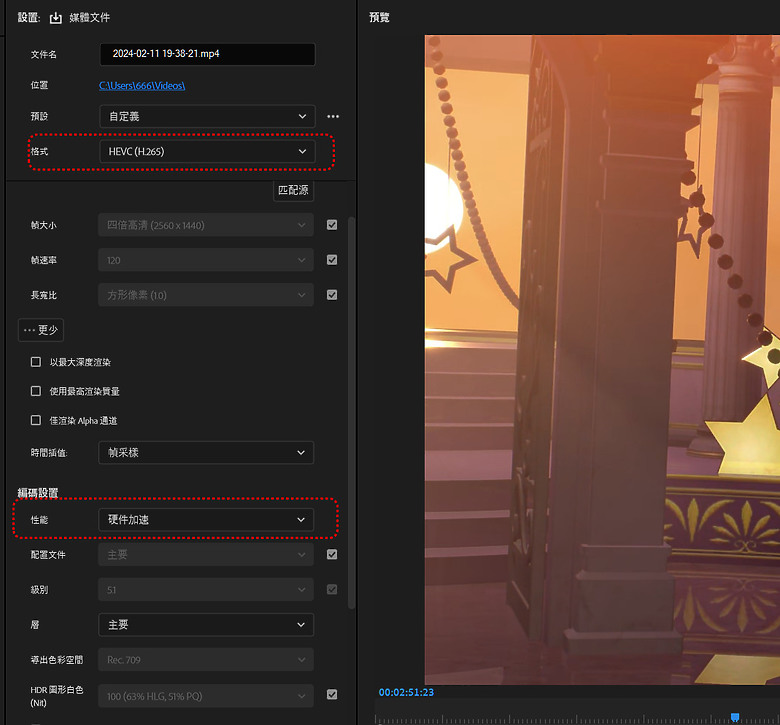Open the 級別 level dropdown 5.1
This screenshot has width=780, height=725.
206,590
